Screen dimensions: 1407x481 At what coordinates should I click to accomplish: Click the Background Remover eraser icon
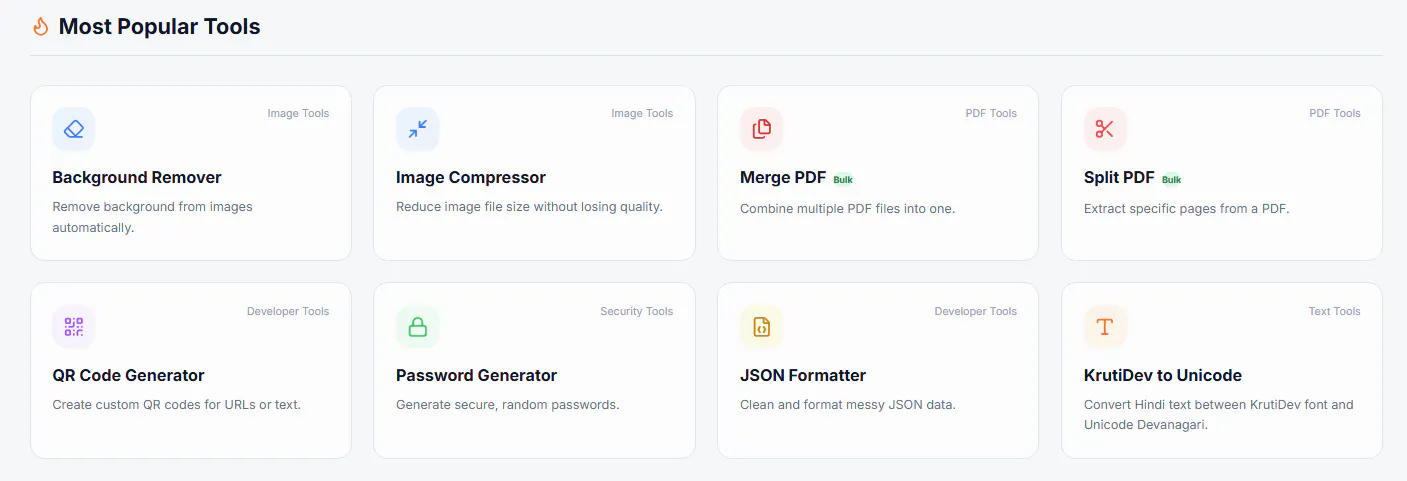(x=74, y=129)
